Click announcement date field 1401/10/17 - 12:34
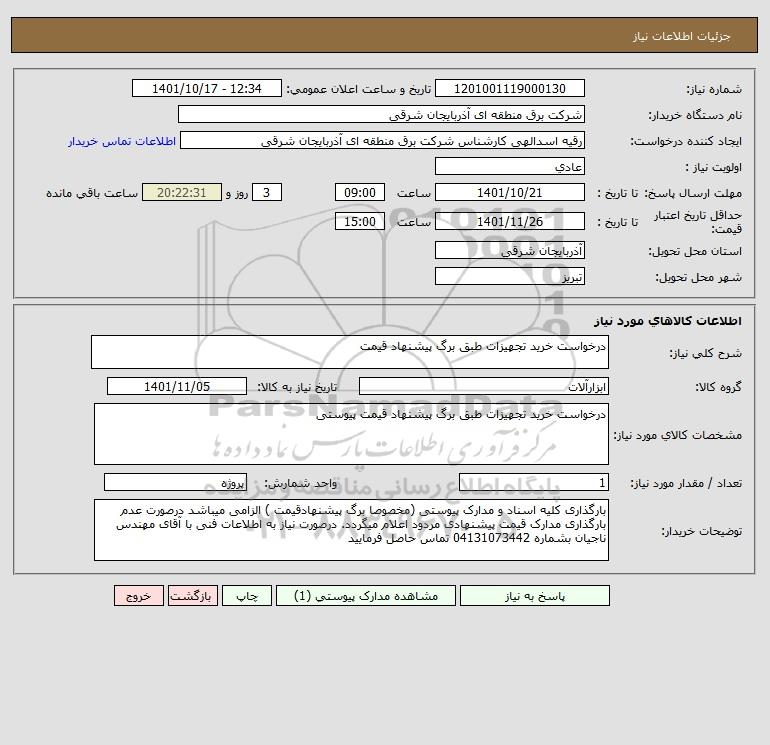 (207, 88)
